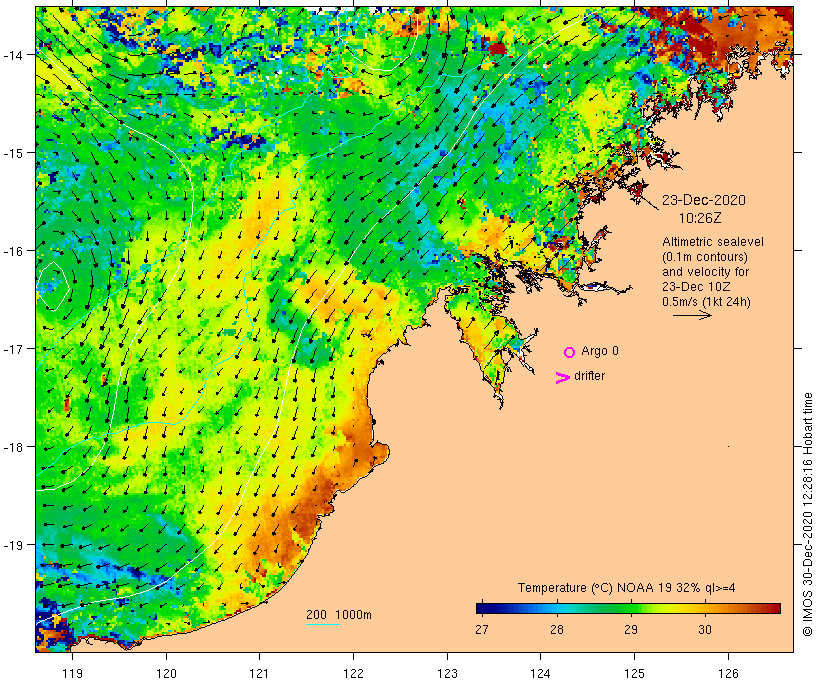Click the '120' longitude axis label
The height and width of the screenshot is (680, 820).
(166, 673)
